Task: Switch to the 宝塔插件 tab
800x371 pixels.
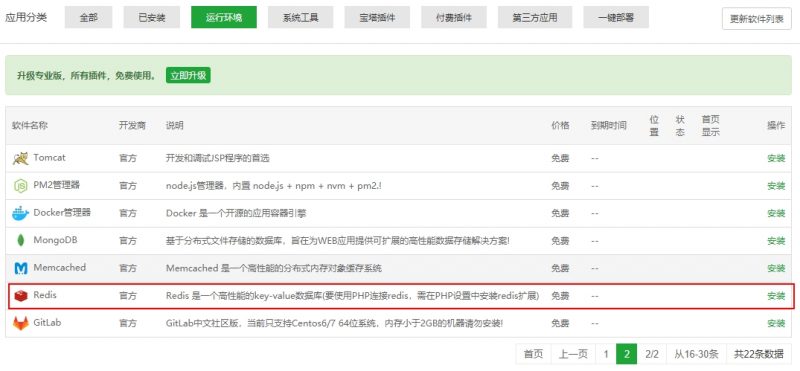Action: pos(377,17)
